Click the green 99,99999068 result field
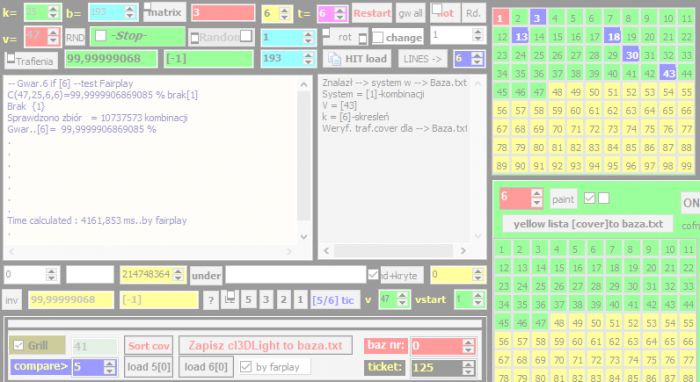The width and height of the screenshot is (700, 382). point(111,58)
